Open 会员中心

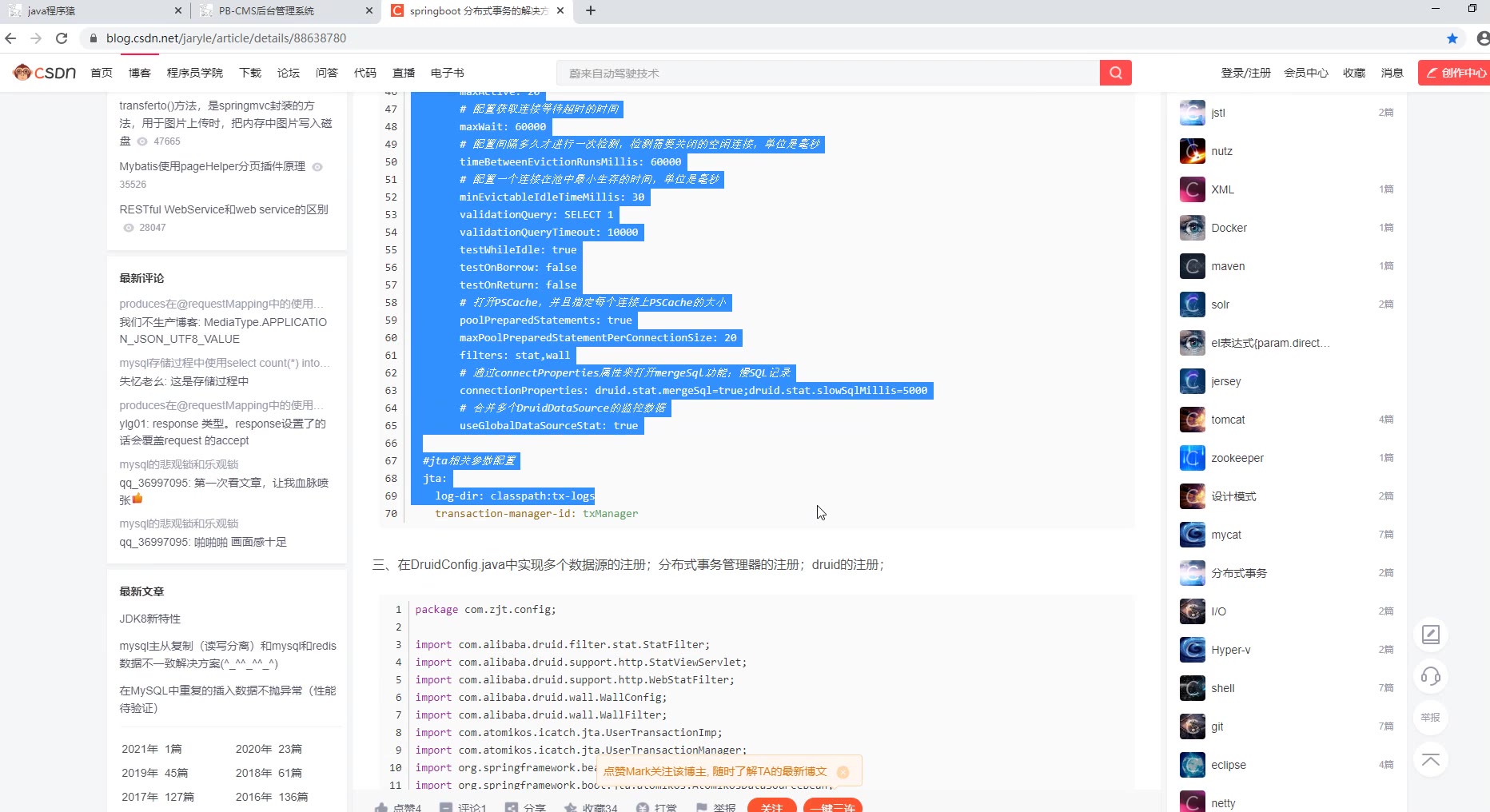point(1306,73)
